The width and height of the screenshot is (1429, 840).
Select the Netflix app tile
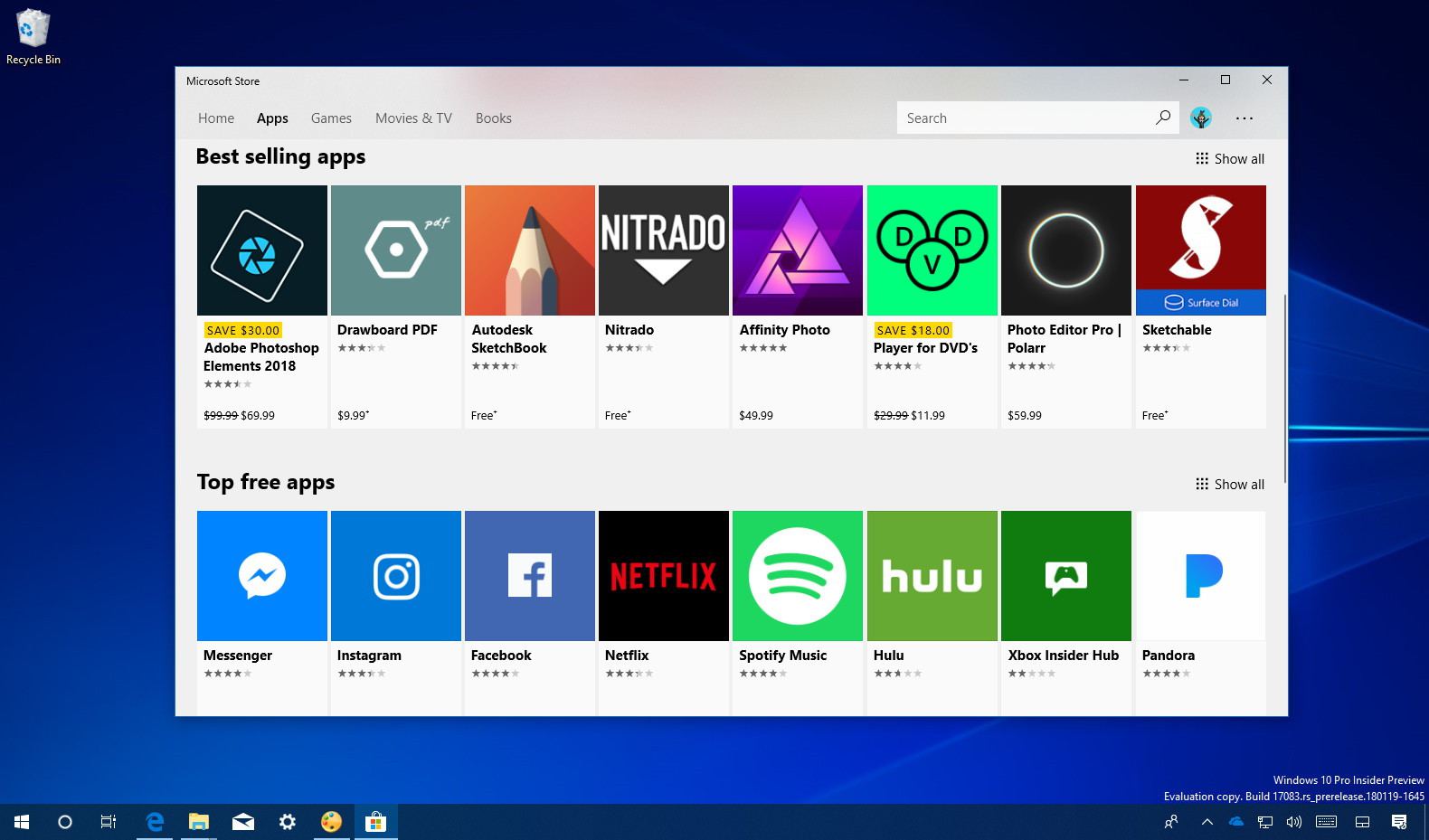tap(663, 576)
